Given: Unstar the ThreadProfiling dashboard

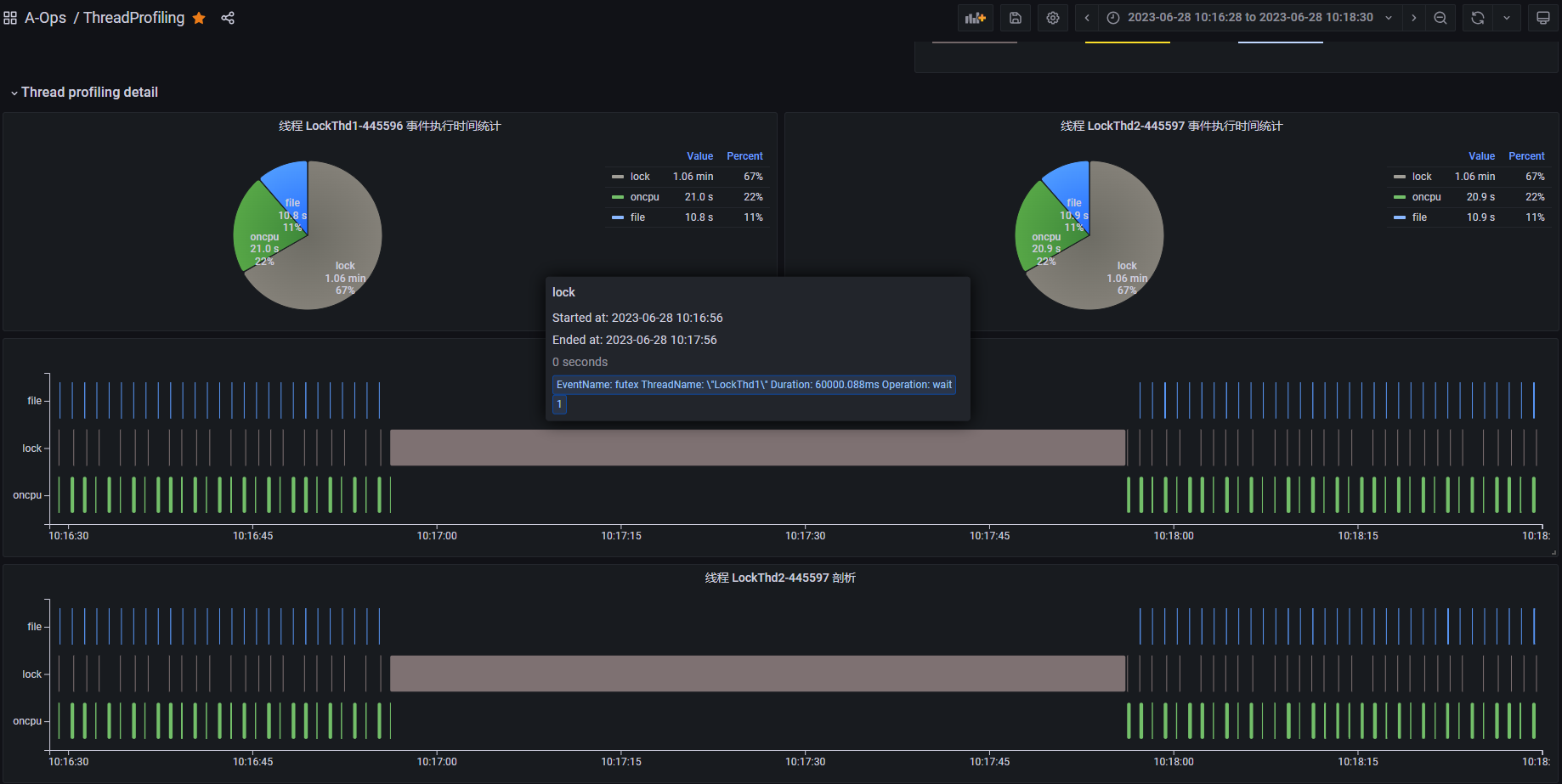Looking at the screenshot, I should point(199,18).
